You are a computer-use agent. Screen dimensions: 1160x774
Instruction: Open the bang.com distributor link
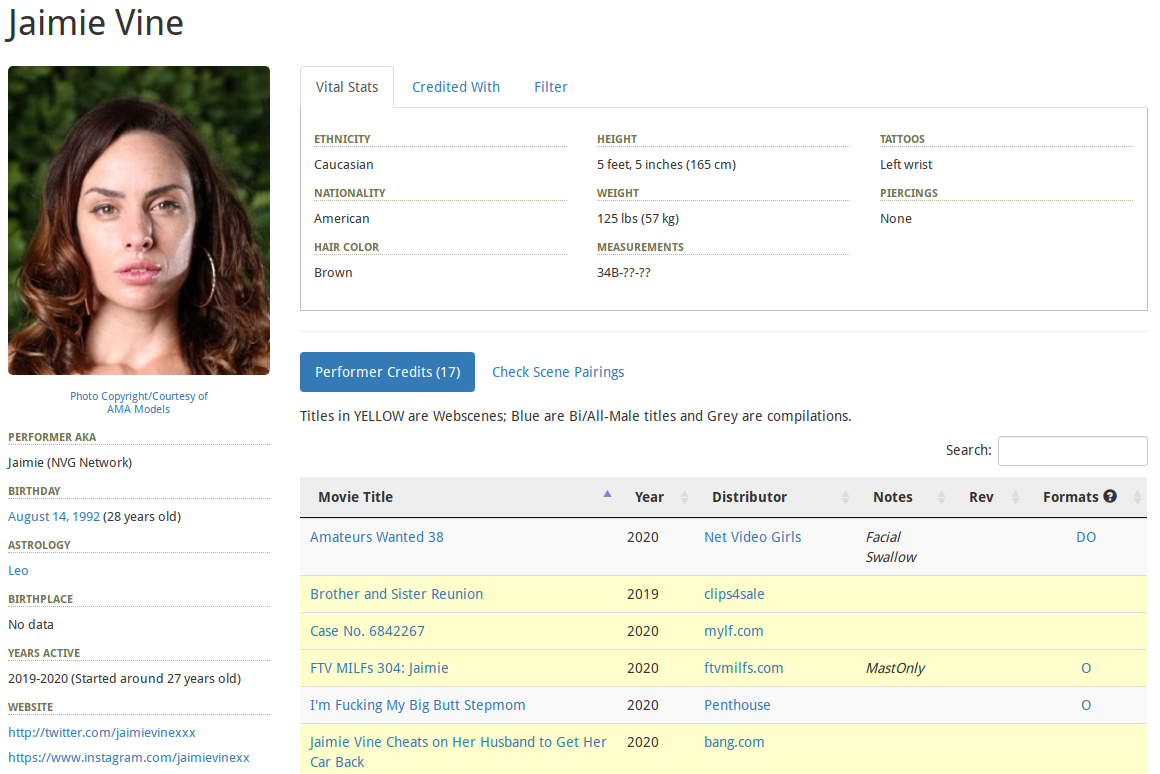pos(734,742)
